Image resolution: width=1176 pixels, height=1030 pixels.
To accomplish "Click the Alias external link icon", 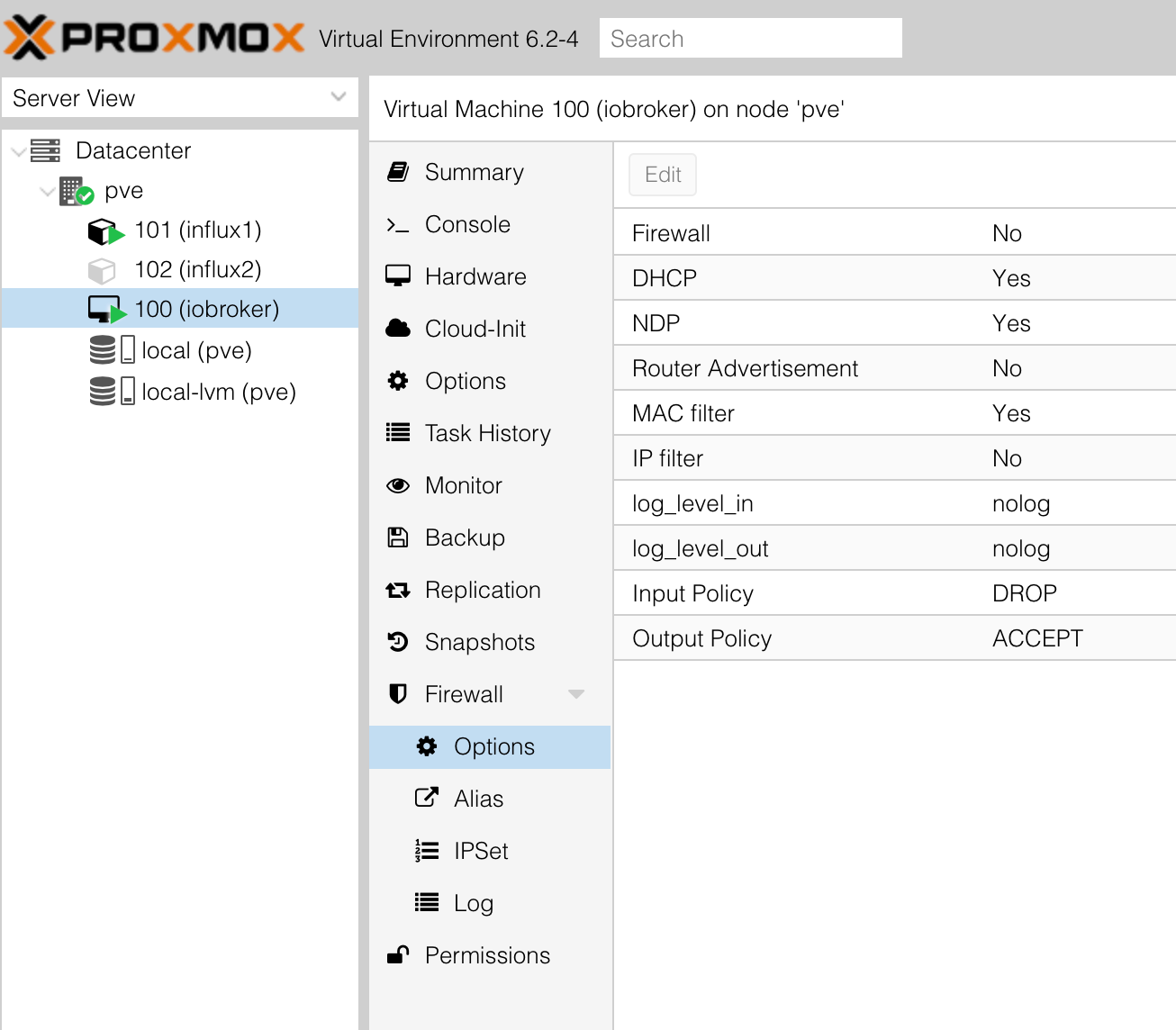I will [427, 798].
